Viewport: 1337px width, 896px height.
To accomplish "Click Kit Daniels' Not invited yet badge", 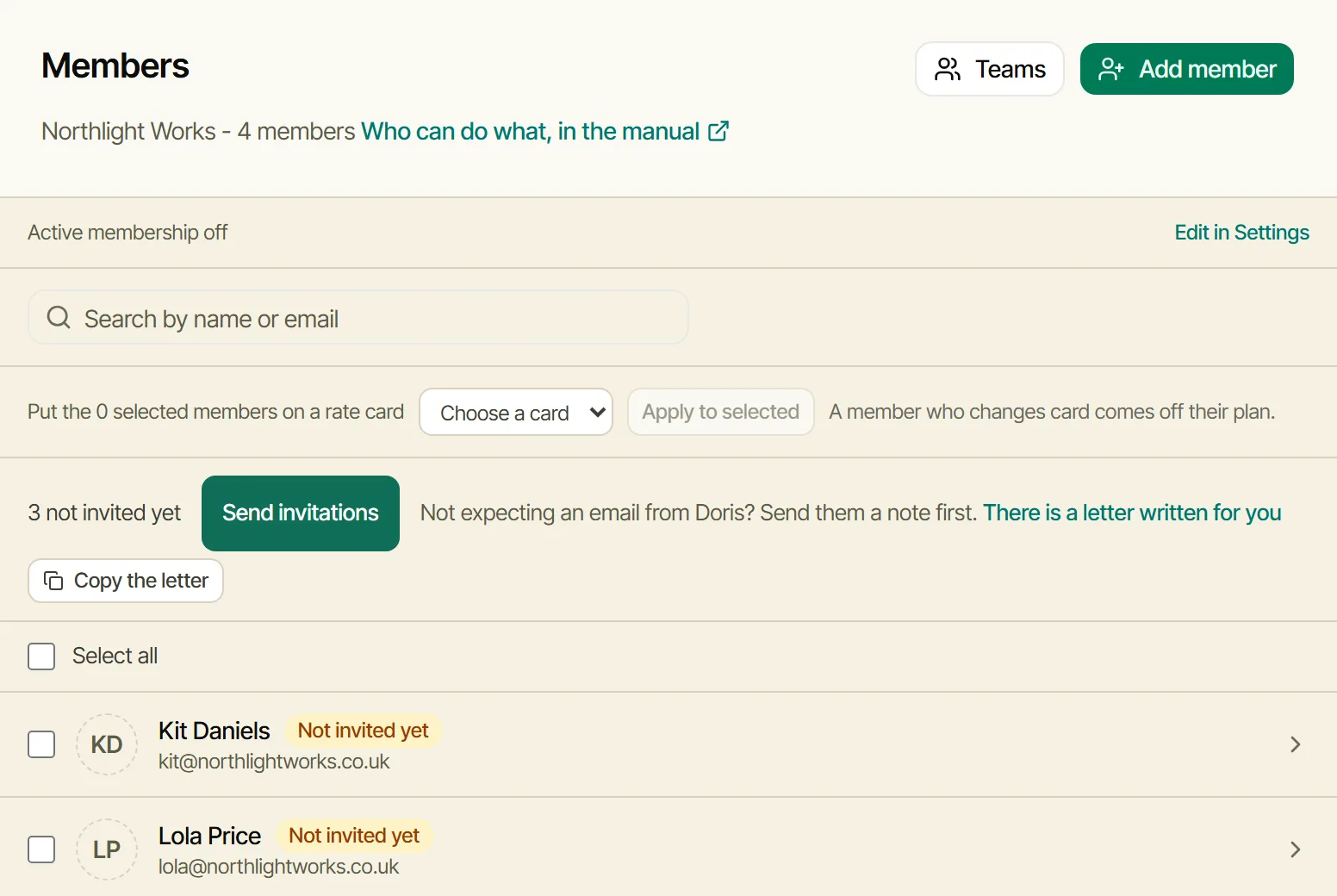I will coord(363,731).
